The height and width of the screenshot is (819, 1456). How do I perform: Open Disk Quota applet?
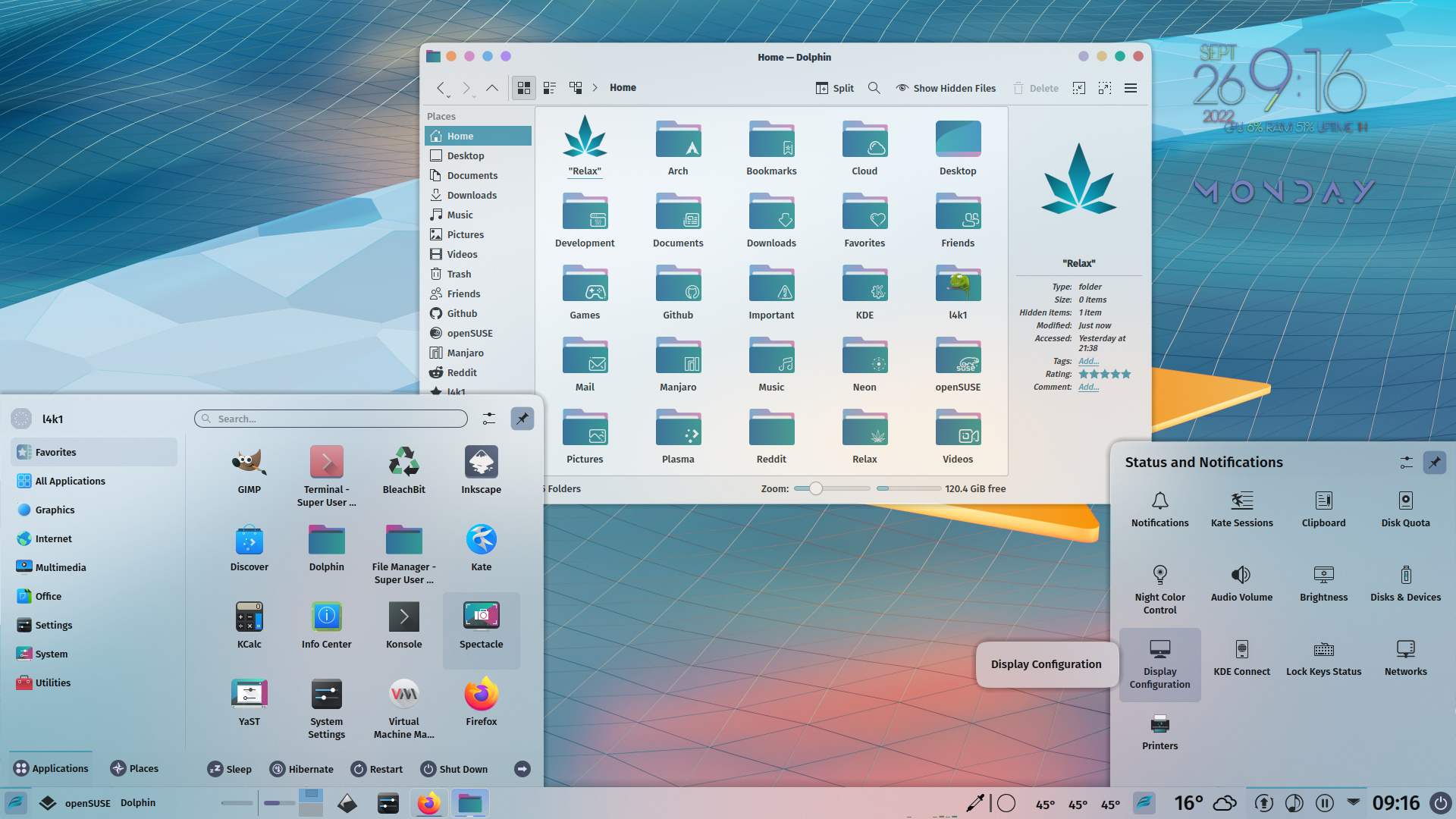(x=1405, y=509)
